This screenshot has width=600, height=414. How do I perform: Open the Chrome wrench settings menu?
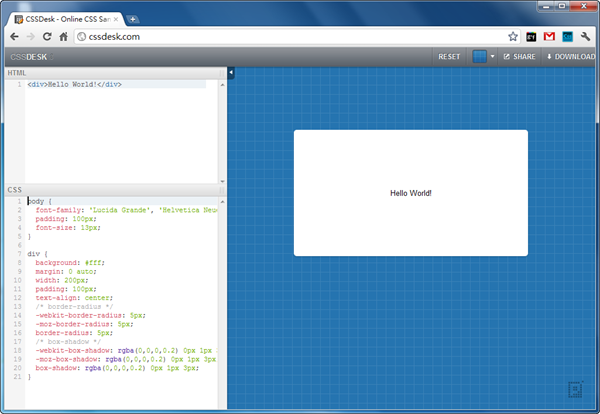[x=587, y=36]
